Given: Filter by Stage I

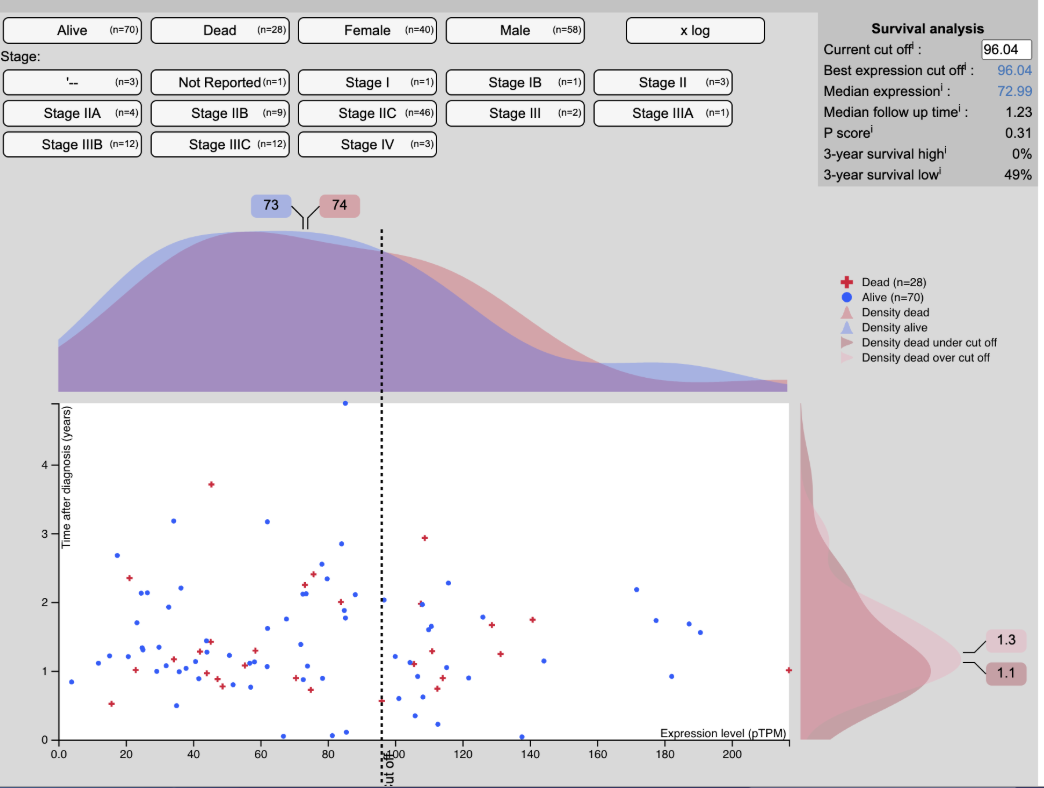Looking at the screenshot, I should tap(368, 83).
